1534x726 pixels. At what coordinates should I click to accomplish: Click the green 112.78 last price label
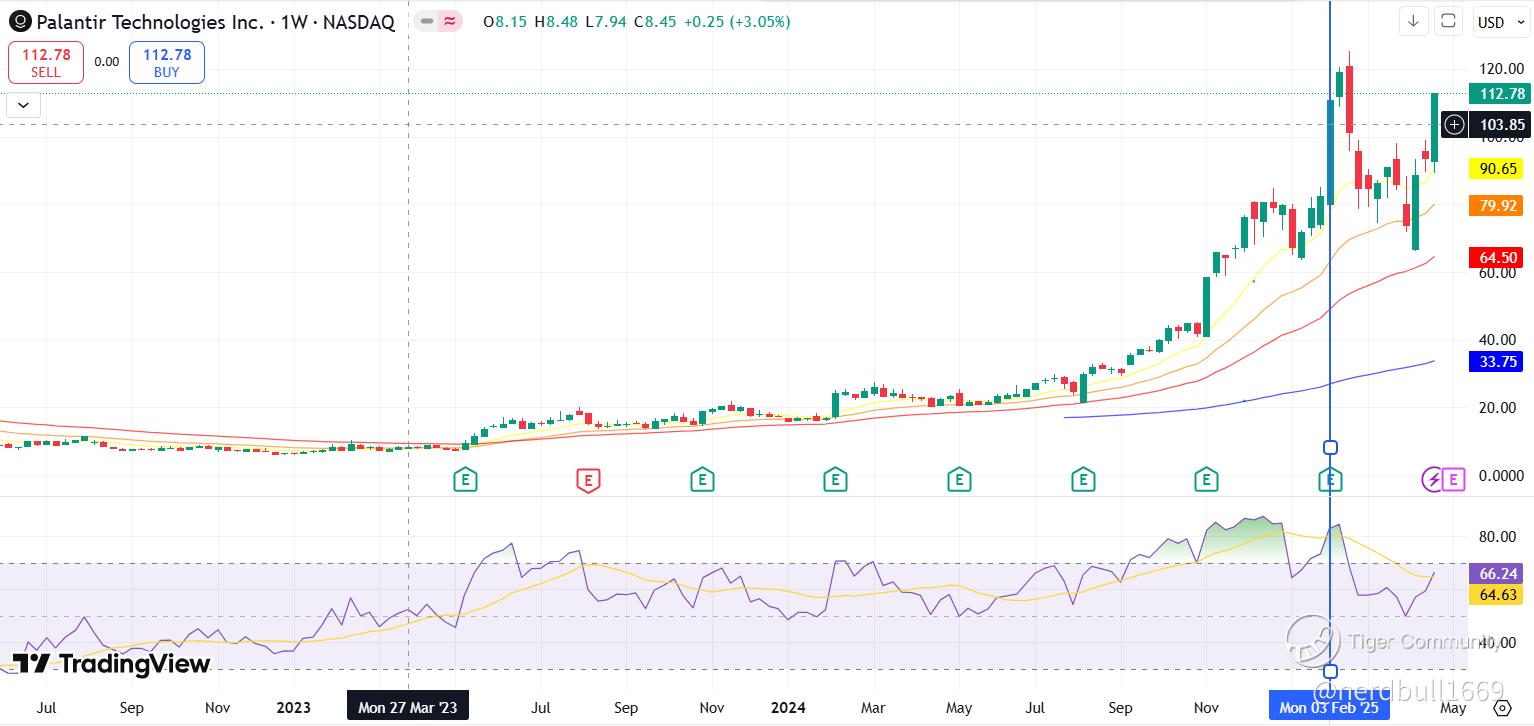click(1501, 94)
